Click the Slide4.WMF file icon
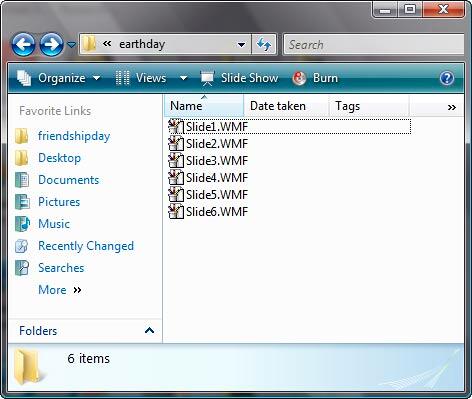The height and width of the screenshot is (399, 472). [176, 178]
